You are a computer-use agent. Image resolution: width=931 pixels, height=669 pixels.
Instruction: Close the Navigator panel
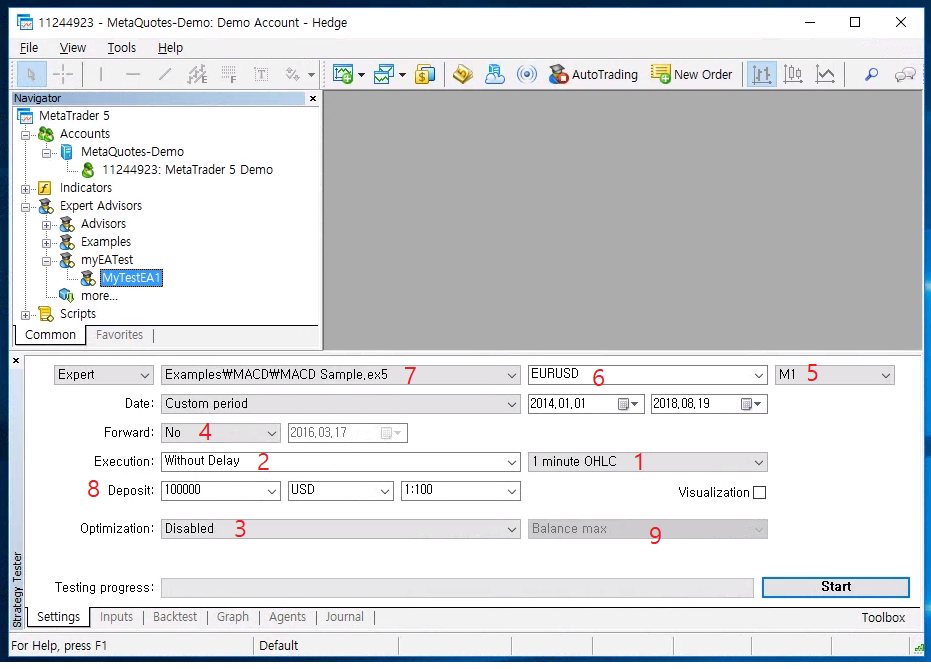click(x=313, y=99)
